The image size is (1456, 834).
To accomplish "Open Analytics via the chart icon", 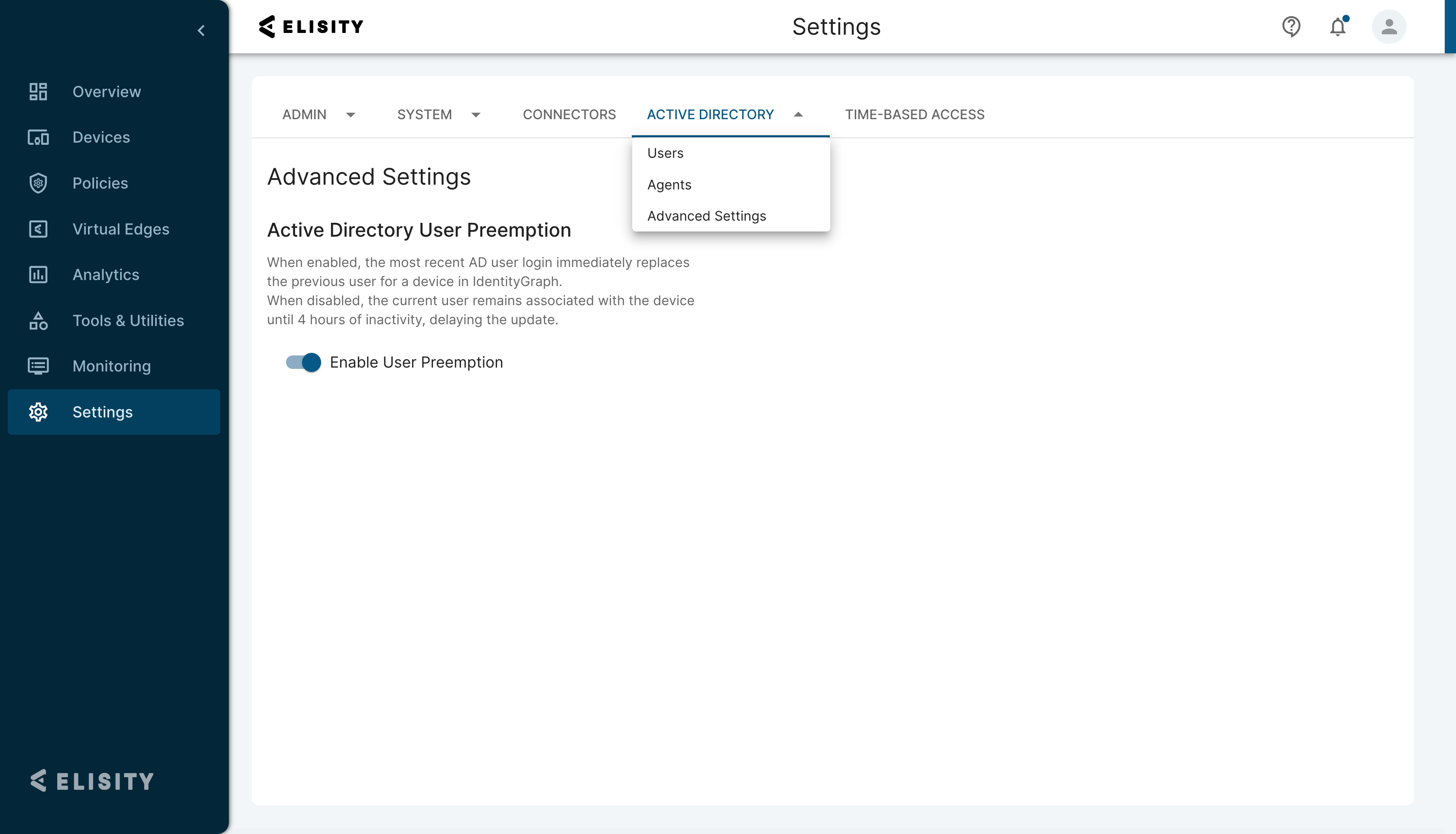I will click(x=39, y=274).
